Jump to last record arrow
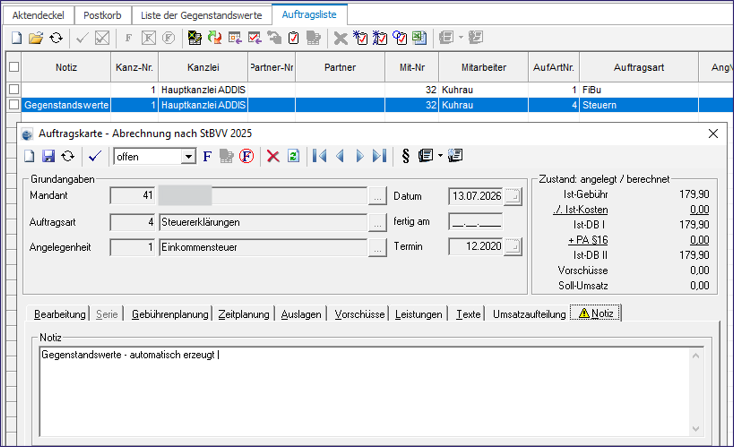The width and height of the screenshot is (734, 447). click(379, 156)
